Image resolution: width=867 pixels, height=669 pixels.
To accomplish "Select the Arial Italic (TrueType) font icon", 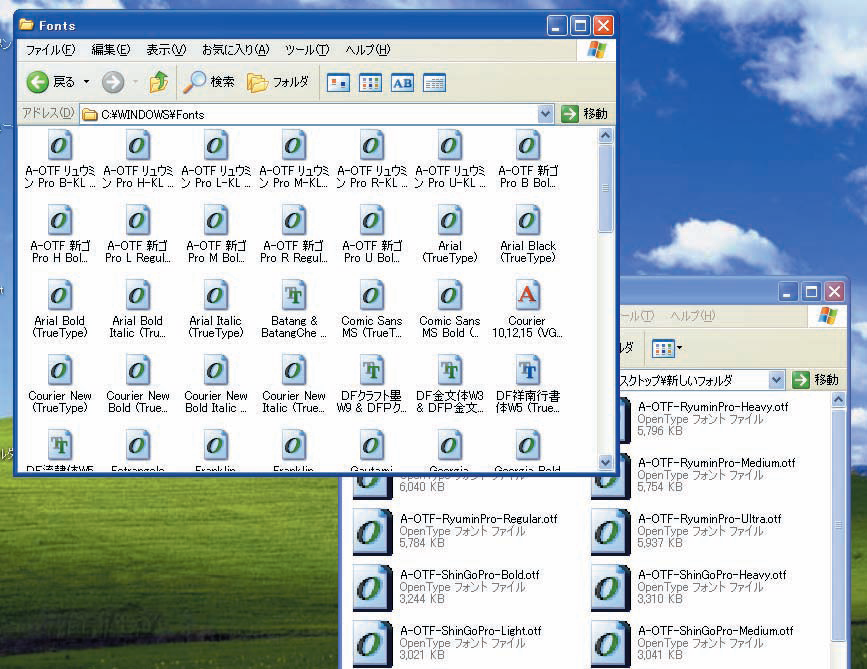I will [x=216, y=296].
